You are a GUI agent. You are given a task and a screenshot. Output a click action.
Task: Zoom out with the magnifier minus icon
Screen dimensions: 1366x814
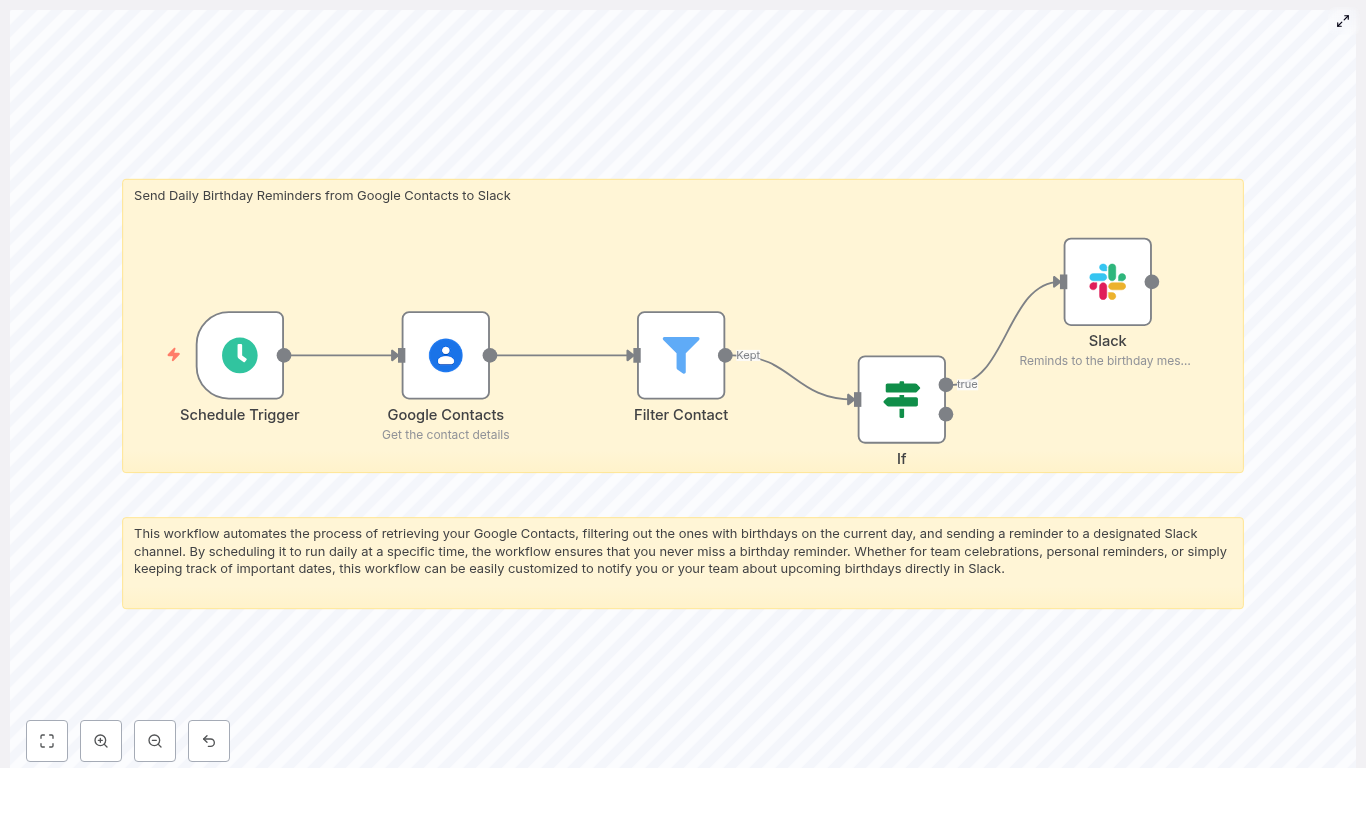coord(155,741)
